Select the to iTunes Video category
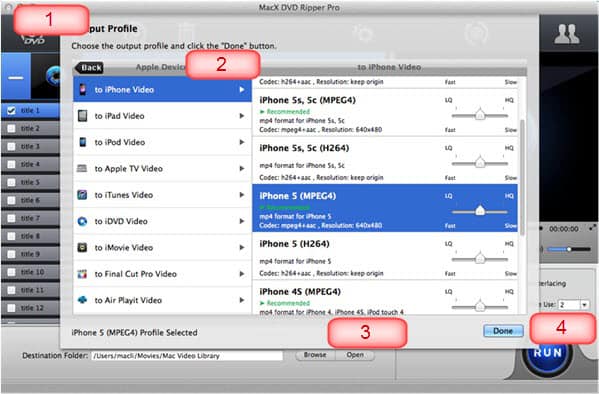The height and width of the screenshot is (394, 599). point(162,195)
